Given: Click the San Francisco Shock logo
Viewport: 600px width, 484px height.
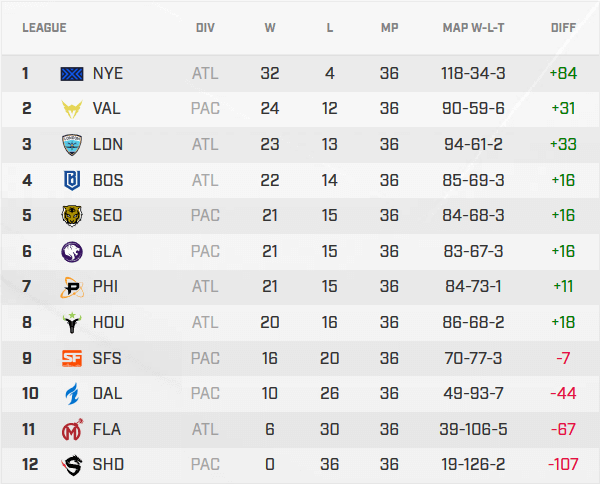Looking at the screenshot, I should point(73,358).
